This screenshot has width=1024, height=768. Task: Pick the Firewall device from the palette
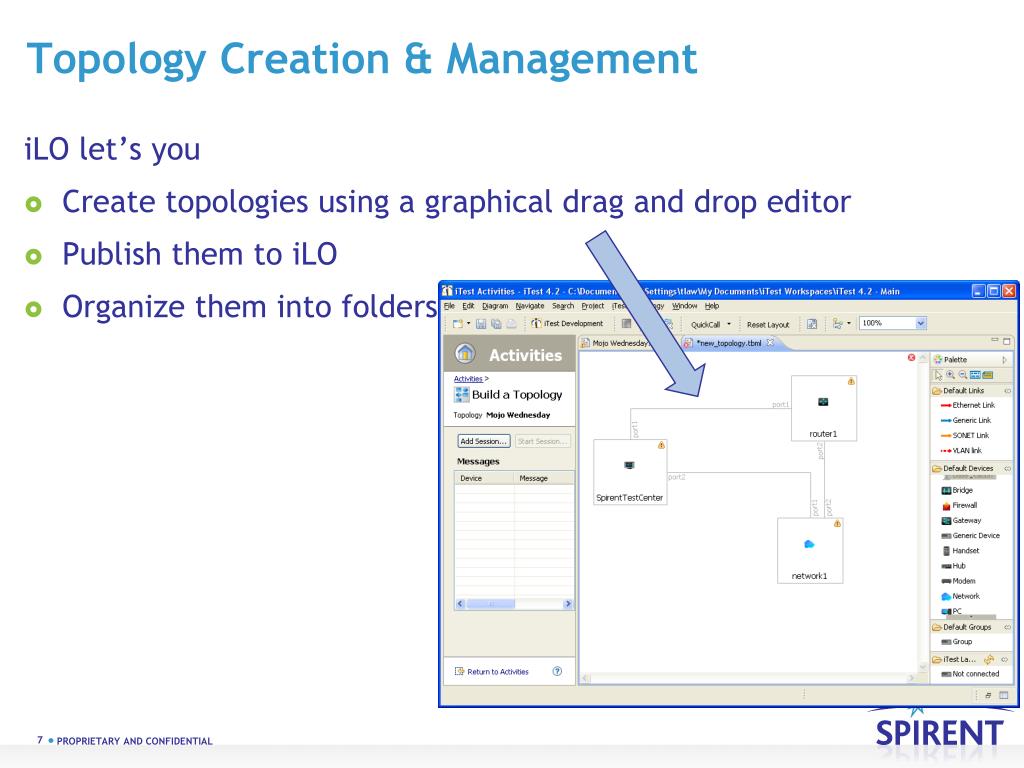959,505
